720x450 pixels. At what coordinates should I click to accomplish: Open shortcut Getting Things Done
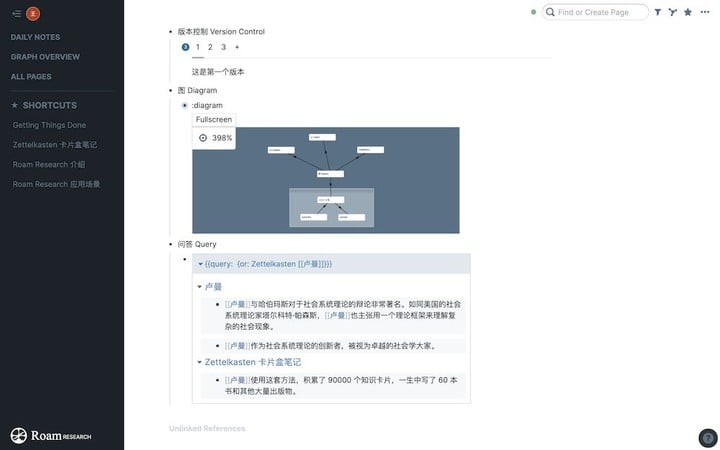click(49, 125)
